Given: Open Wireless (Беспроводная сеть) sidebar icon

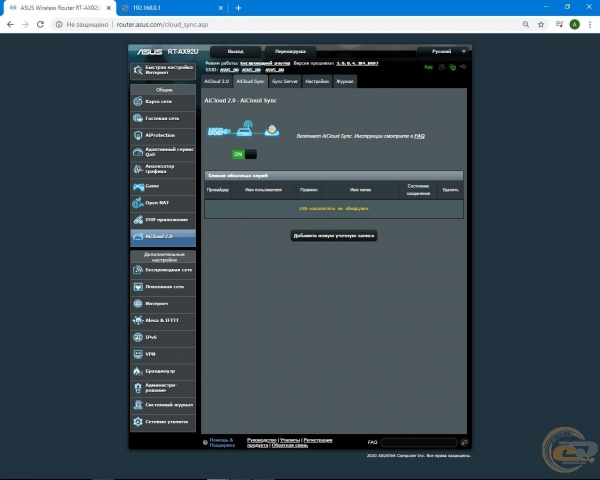Looking at the screenshot, I should (x=138, y=270).
